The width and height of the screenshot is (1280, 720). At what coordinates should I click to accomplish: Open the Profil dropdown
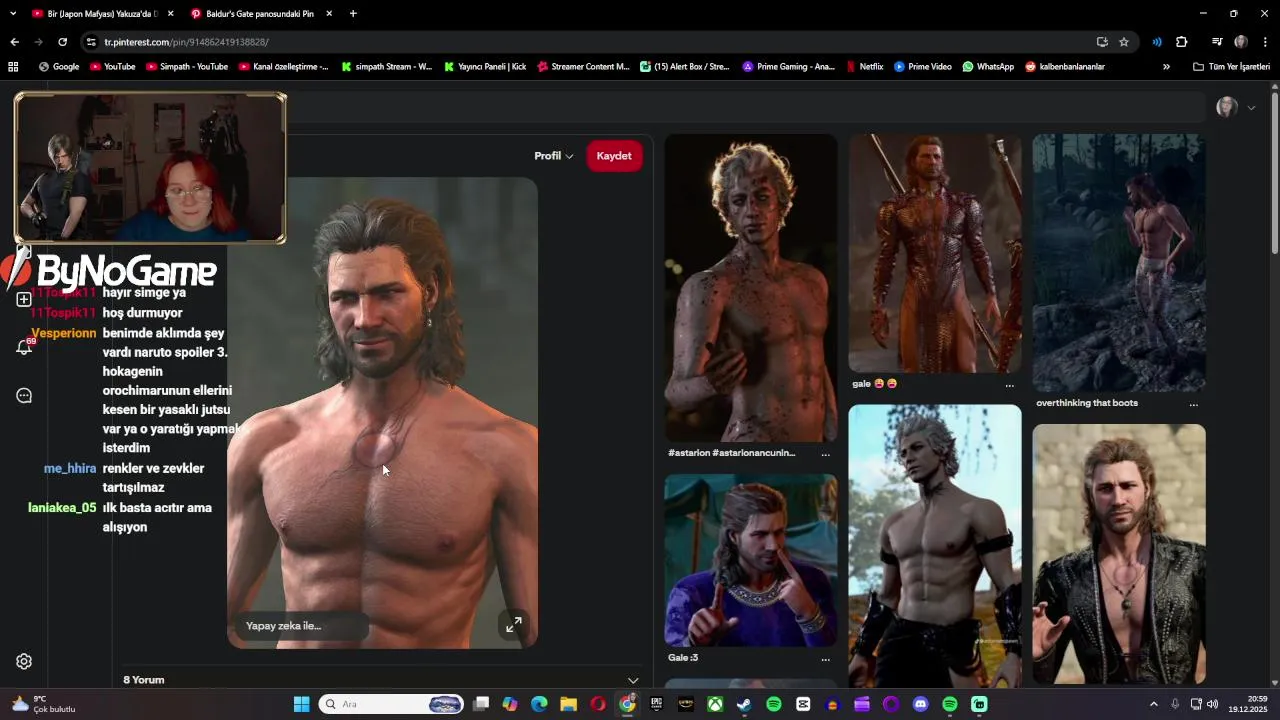tap(554, 156)
